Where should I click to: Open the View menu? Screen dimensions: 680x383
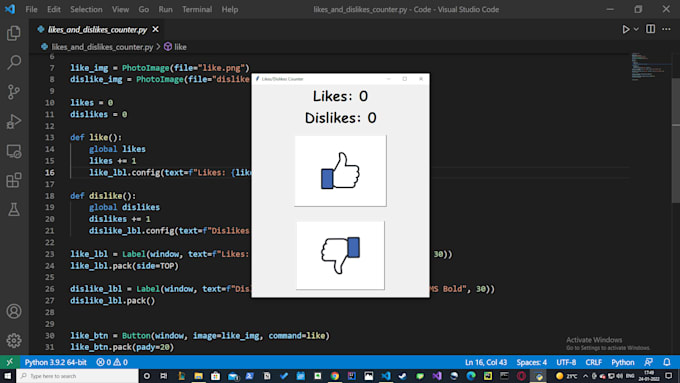[120, 9]
